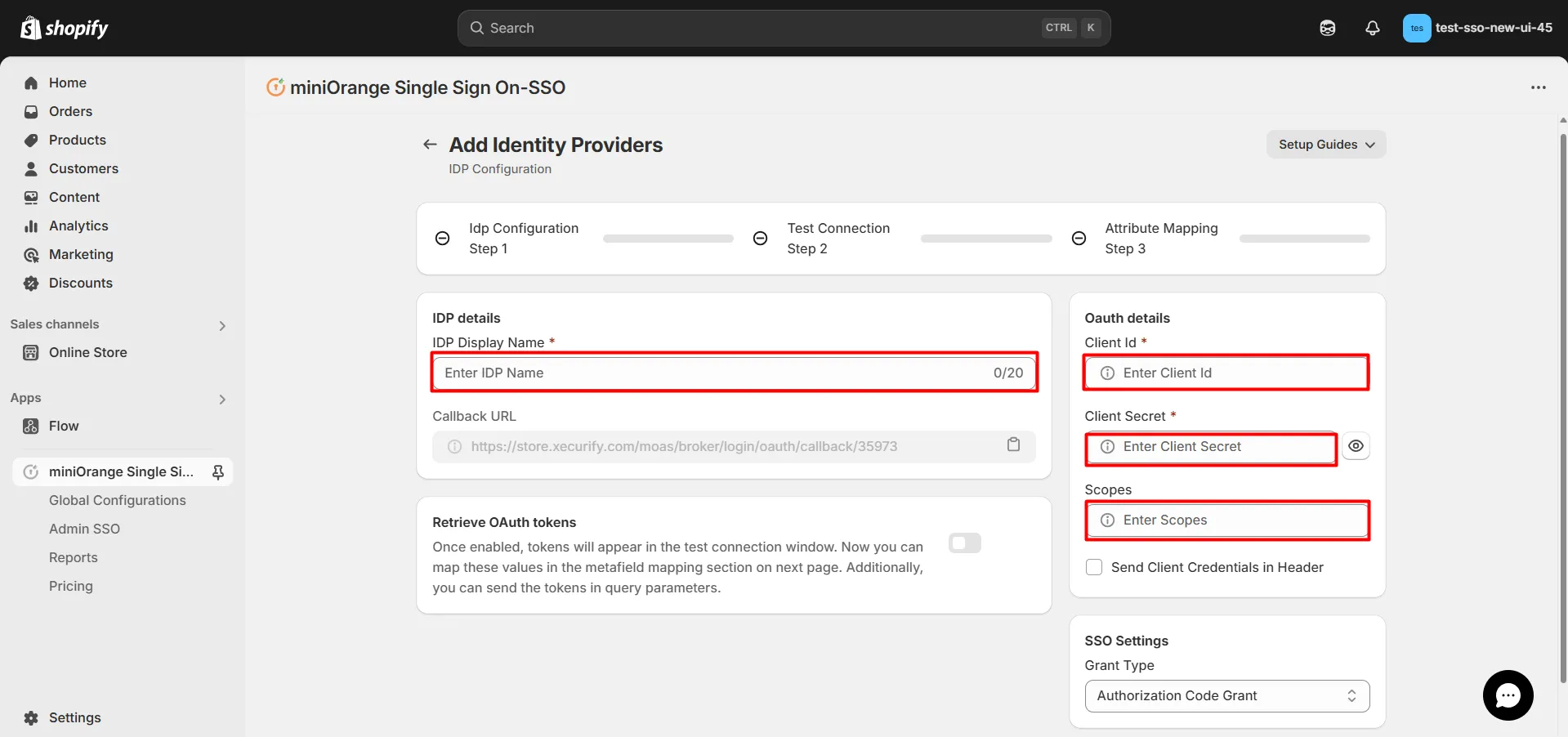Expand Sales channels chevron

pyautogui.click(x=222, y=325)
